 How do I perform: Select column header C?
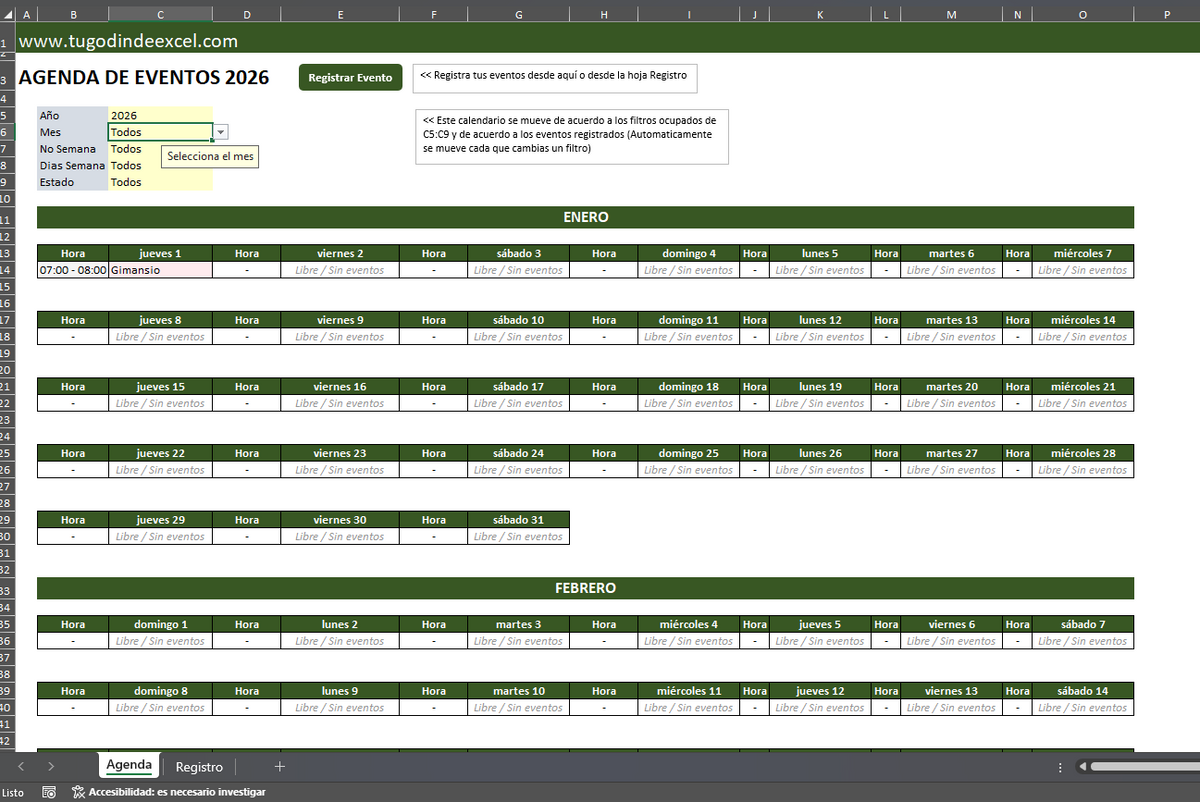[x=160, y=14]
